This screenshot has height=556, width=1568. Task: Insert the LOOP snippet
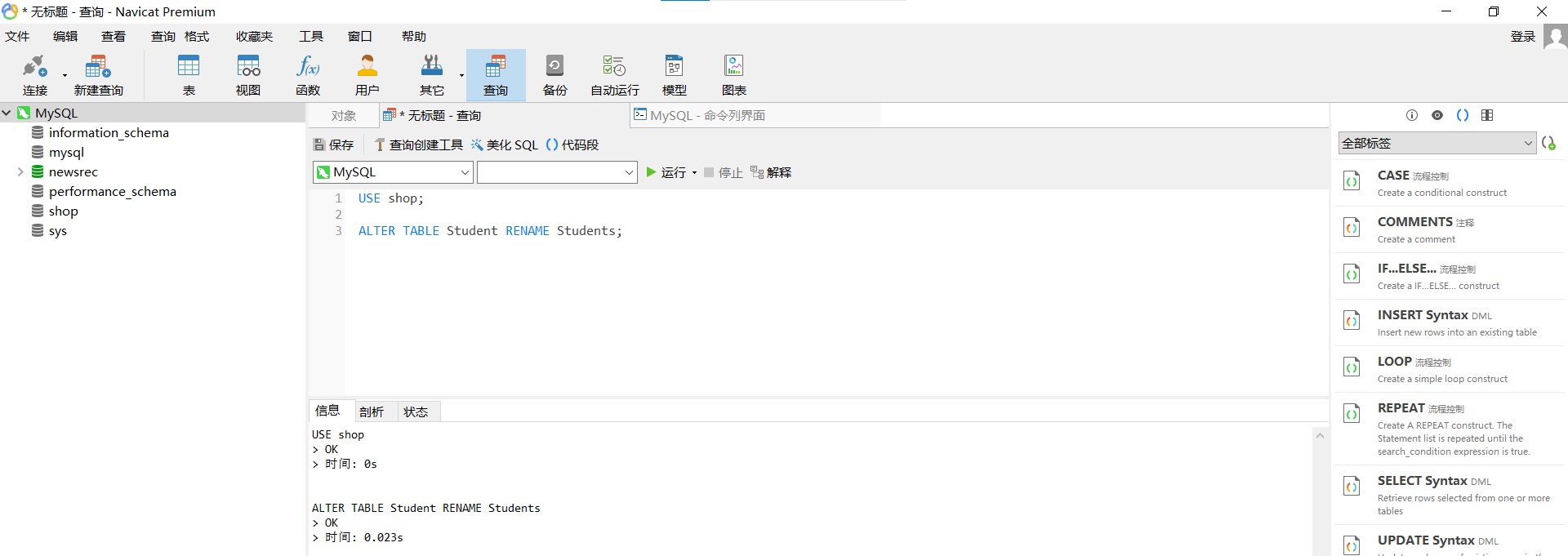(1450, 369)
